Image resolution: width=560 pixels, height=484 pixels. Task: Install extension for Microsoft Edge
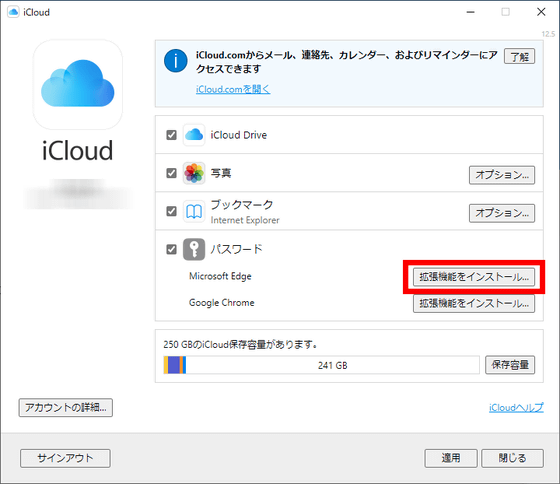point(474,277)
